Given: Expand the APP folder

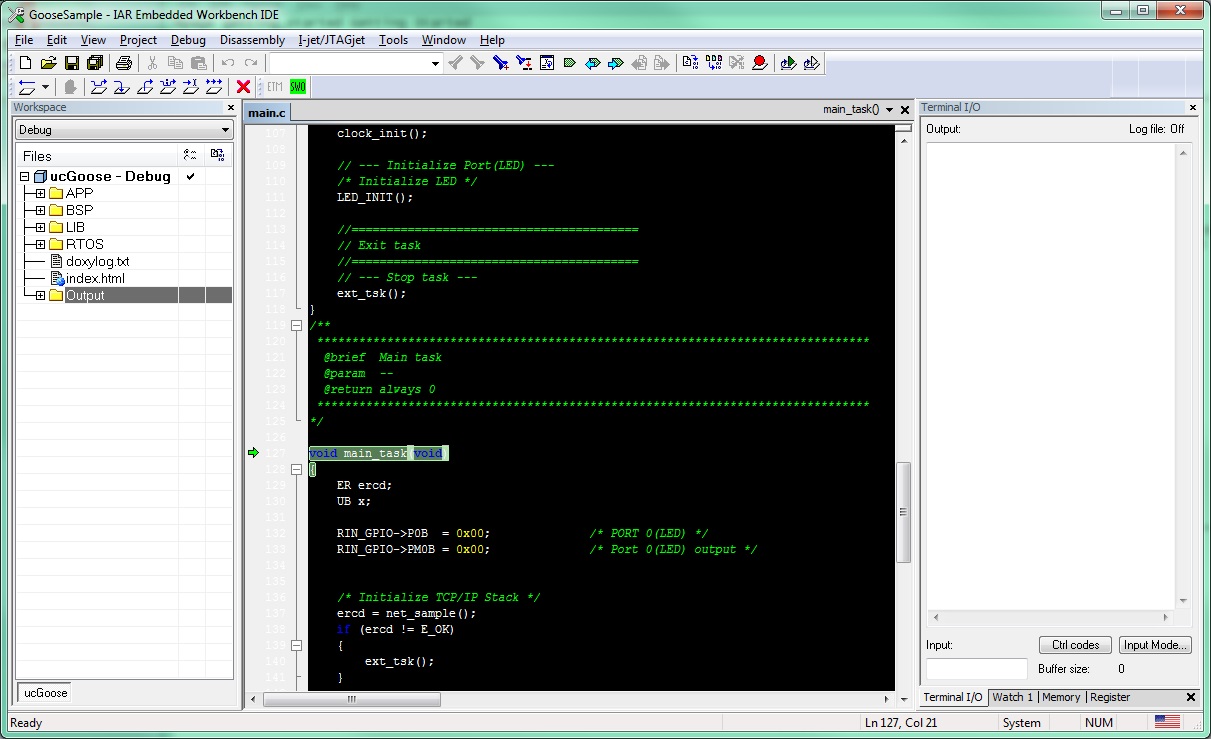Looking at the screenshot, I should pyautogui.click(x=40, y=193).
